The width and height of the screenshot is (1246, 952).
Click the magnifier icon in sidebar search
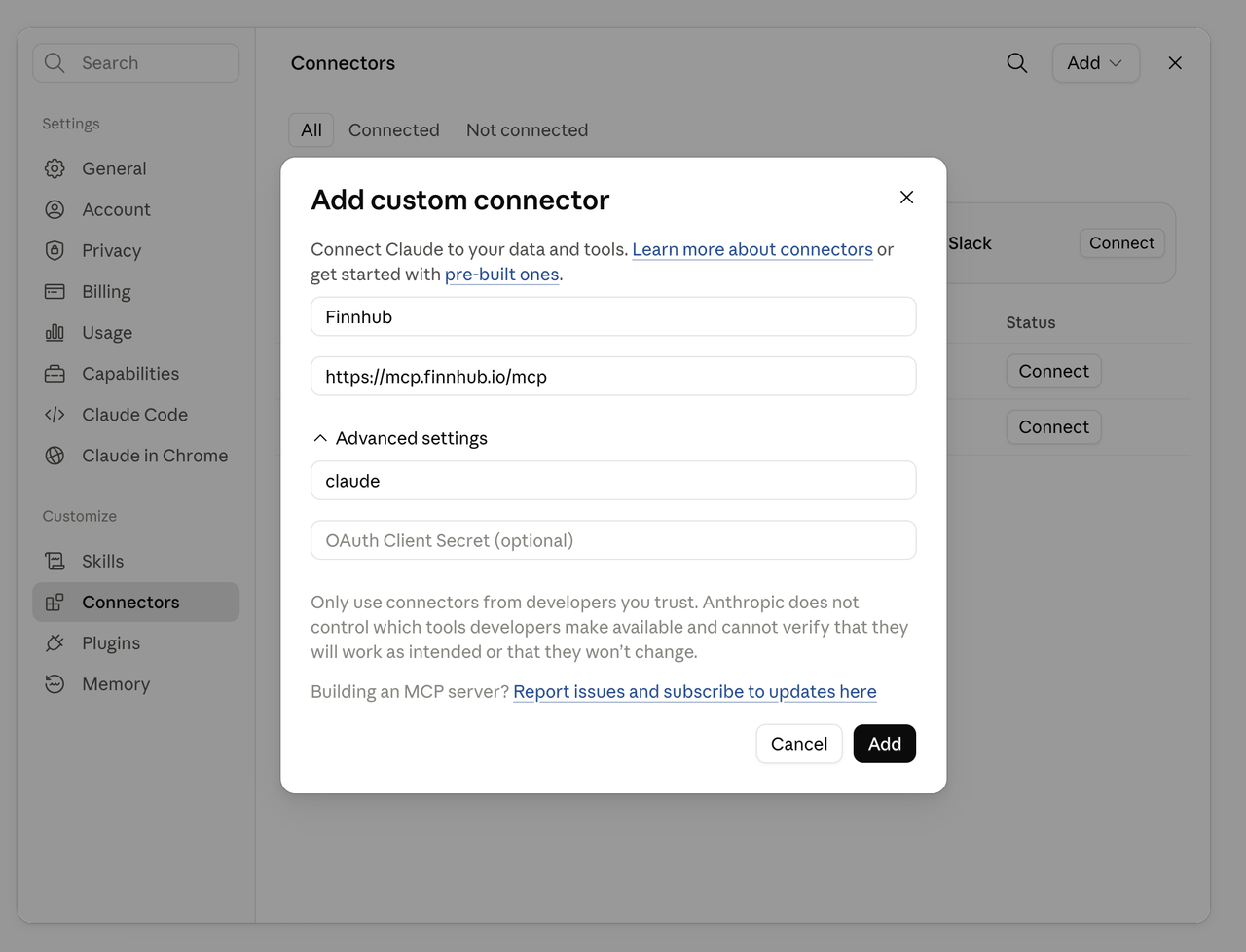tap(55, 63)
